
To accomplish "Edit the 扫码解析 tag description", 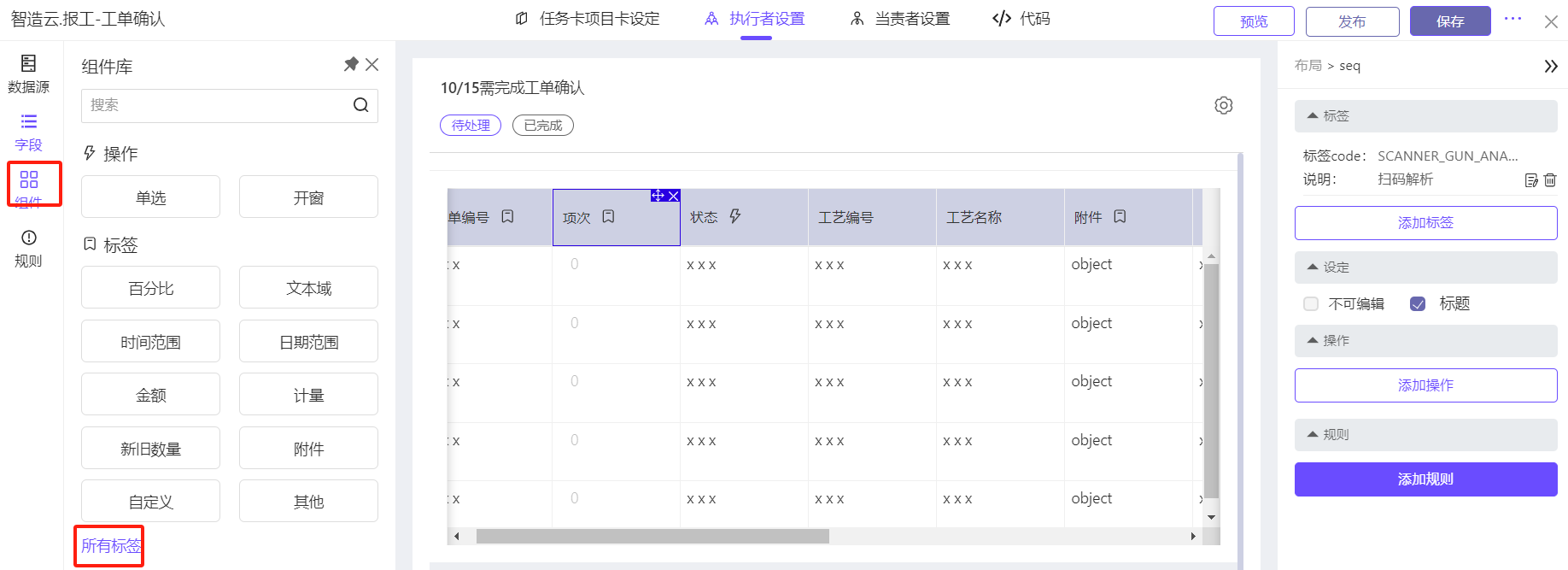I will click(1531, 180).
